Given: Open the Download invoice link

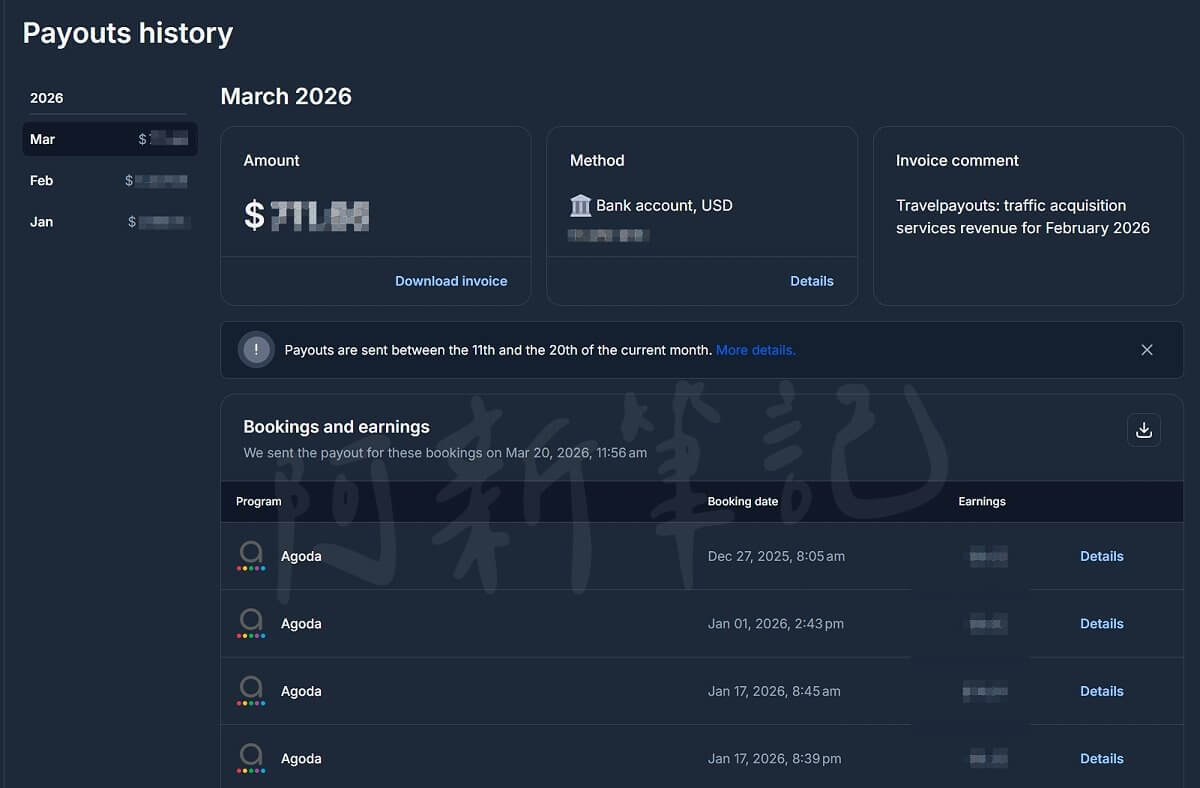Looking at the screenshot, I should point(451,281).
